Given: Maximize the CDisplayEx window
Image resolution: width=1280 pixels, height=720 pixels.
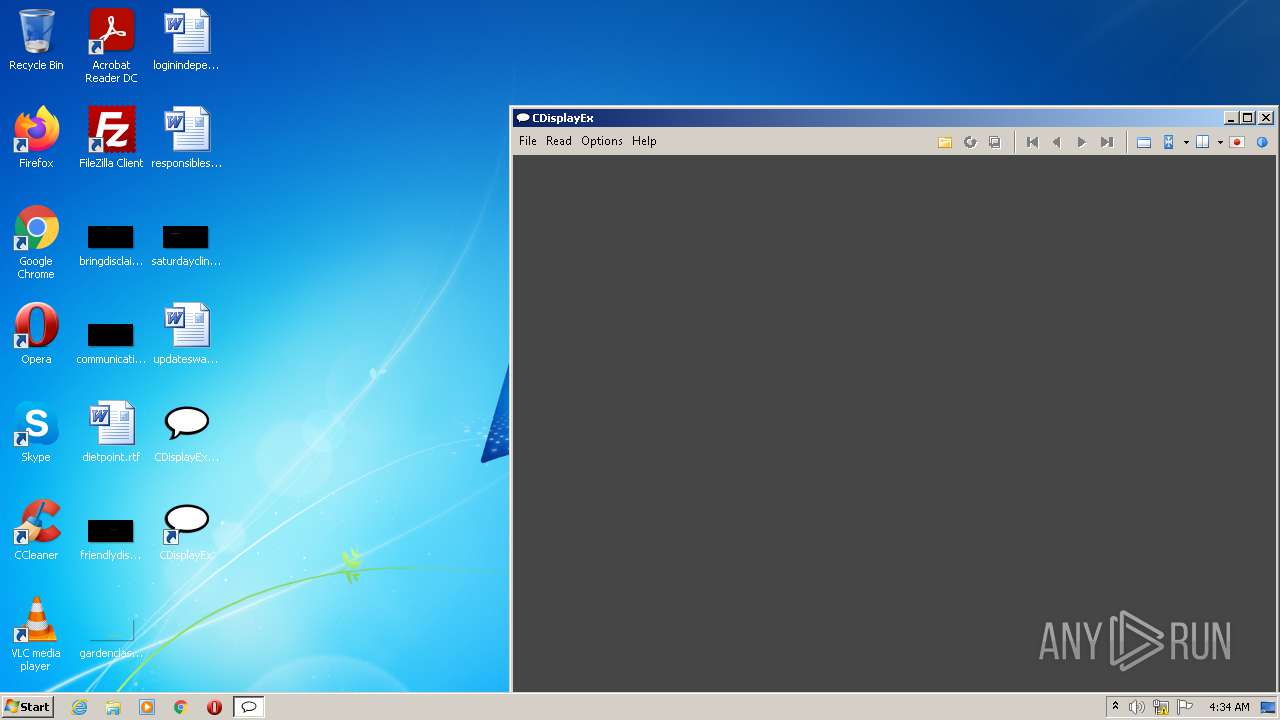Looking at the screenshot, I should tap(1248, 118).
